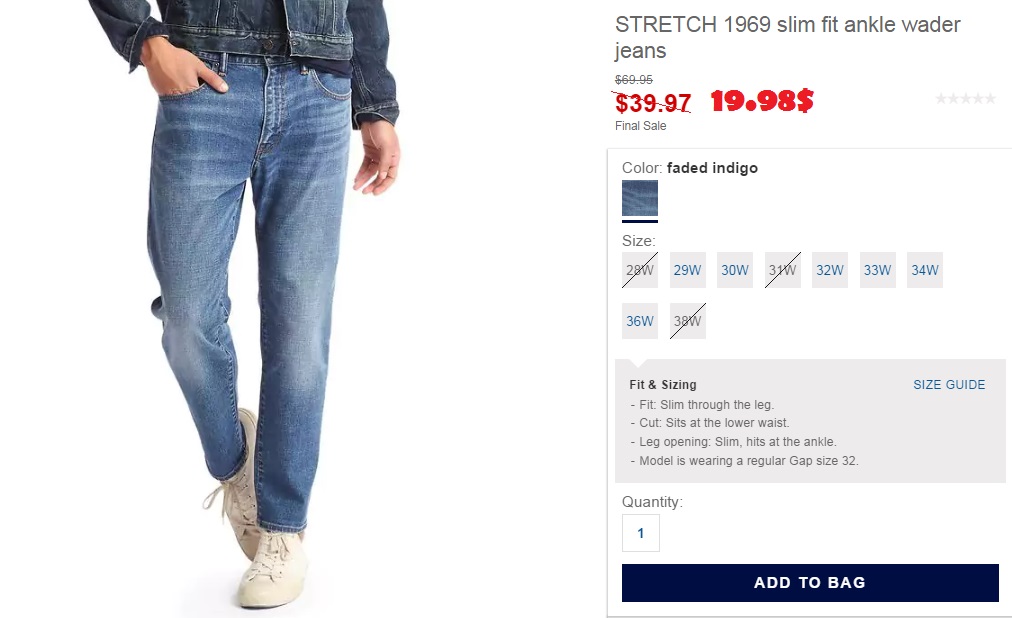Select waist size 36W

pos(640,321)
